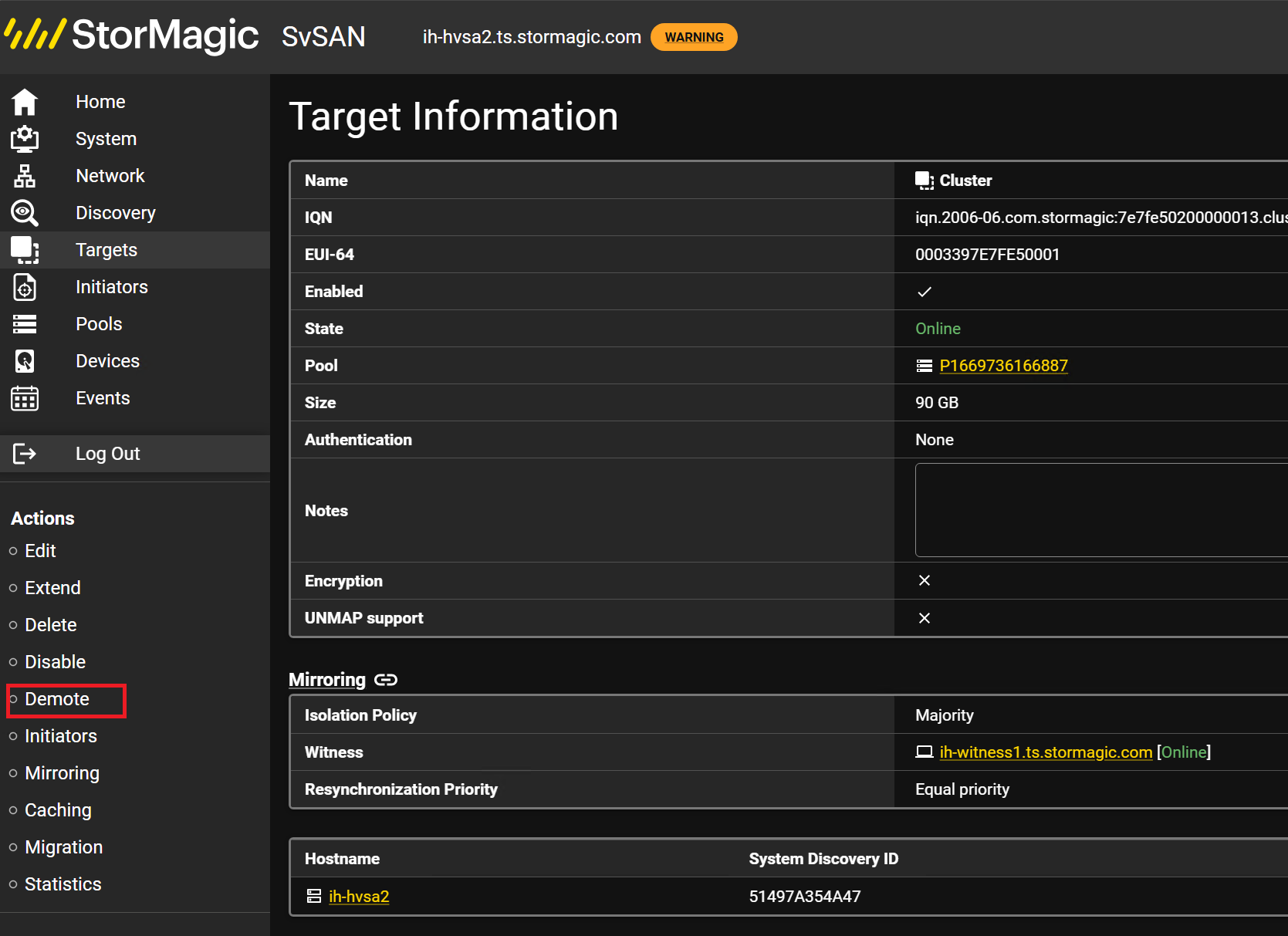Click the Pools stacked bars icon

25,324
